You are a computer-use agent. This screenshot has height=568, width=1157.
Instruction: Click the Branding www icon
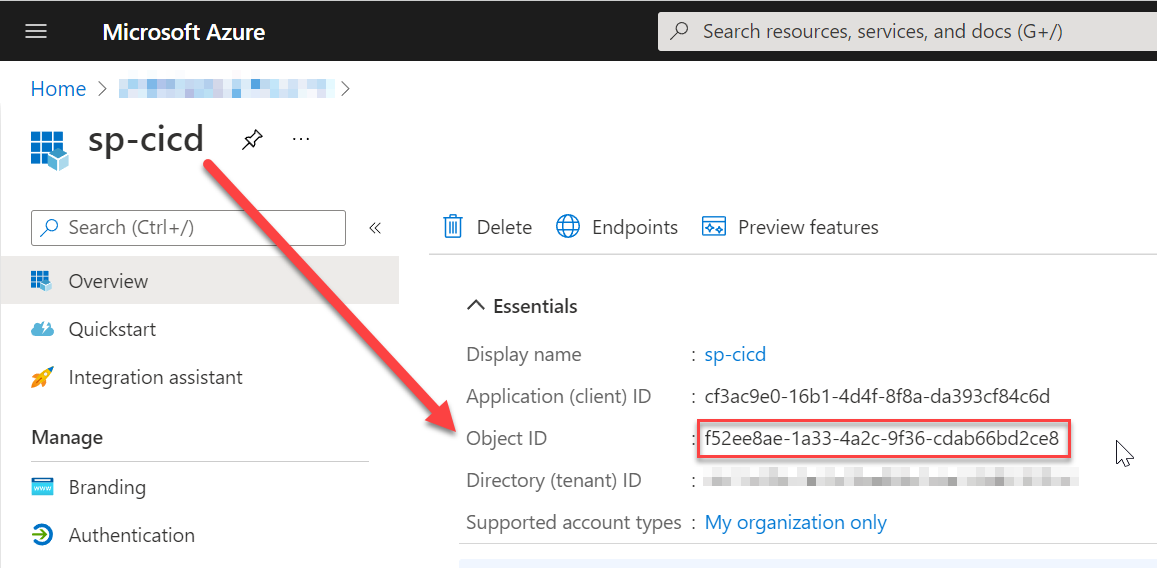42,488
